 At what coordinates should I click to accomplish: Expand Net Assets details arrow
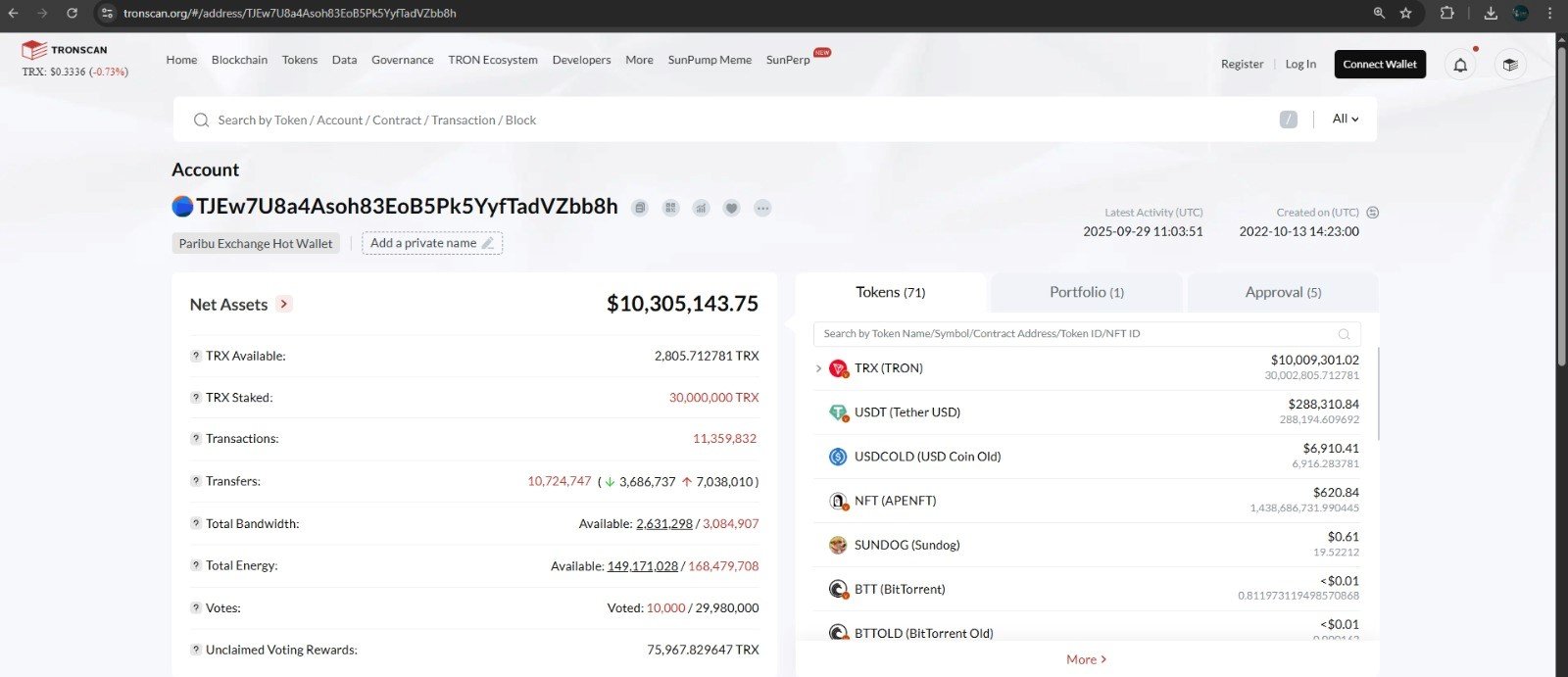(x=284, y=305)
